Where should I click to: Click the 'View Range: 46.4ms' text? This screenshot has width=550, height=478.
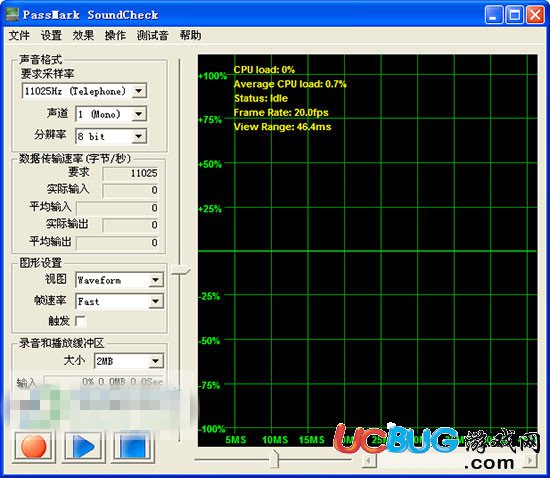click(x=282, y=127)
